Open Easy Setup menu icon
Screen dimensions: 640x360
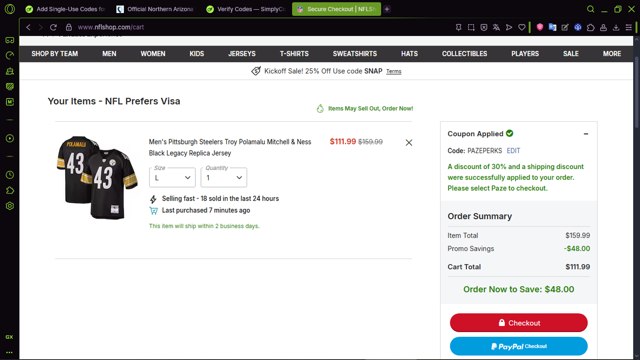[629, 27]
